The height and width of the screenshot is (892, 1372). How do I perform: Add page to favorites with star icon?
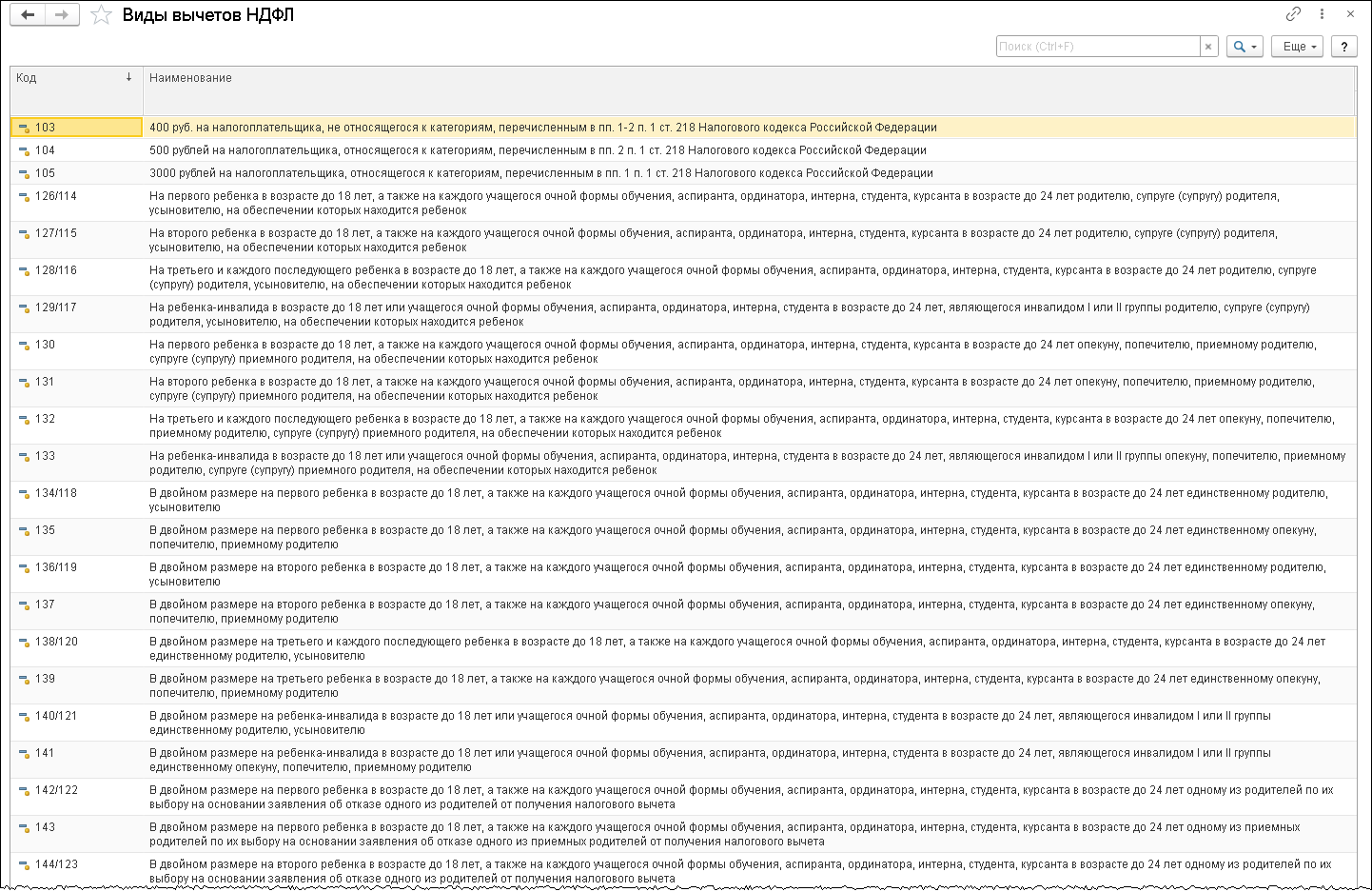pyautogui.click(x=101, y=14)
